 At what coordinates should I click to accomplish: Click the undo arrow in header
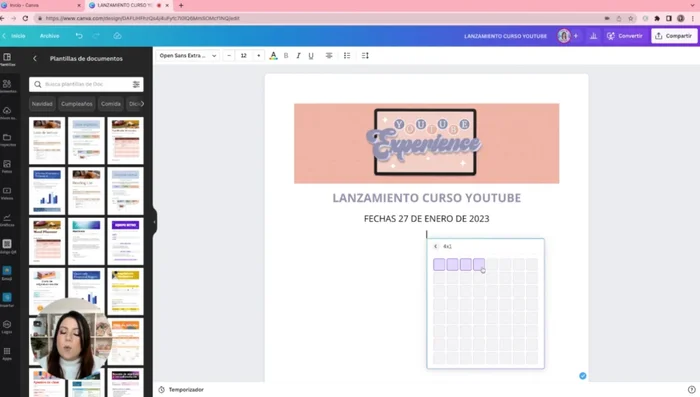click(x=79, y=36)
